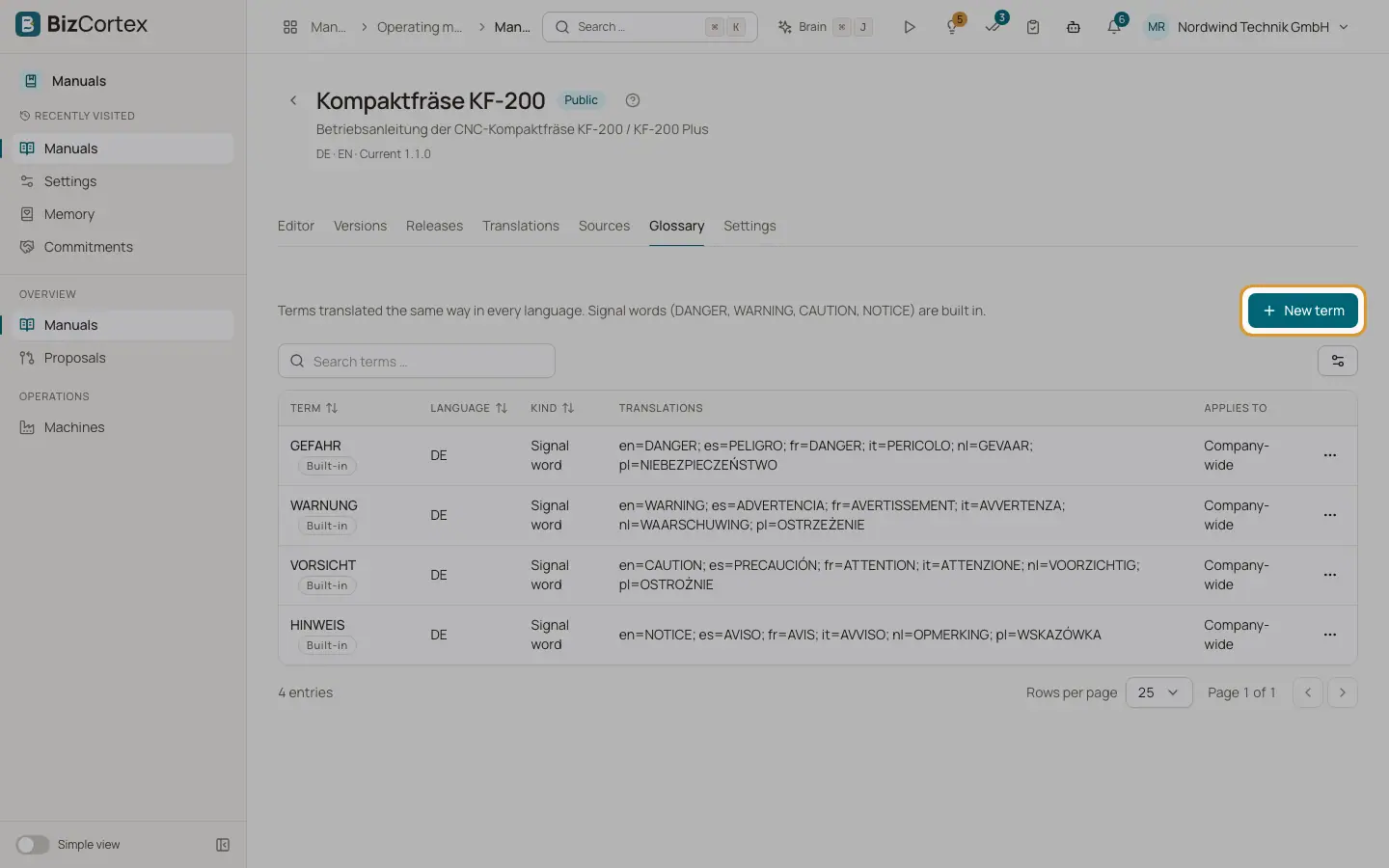Click the Search terms input field
Viewport: 1389px width, 868px height.
click(417, 361)
